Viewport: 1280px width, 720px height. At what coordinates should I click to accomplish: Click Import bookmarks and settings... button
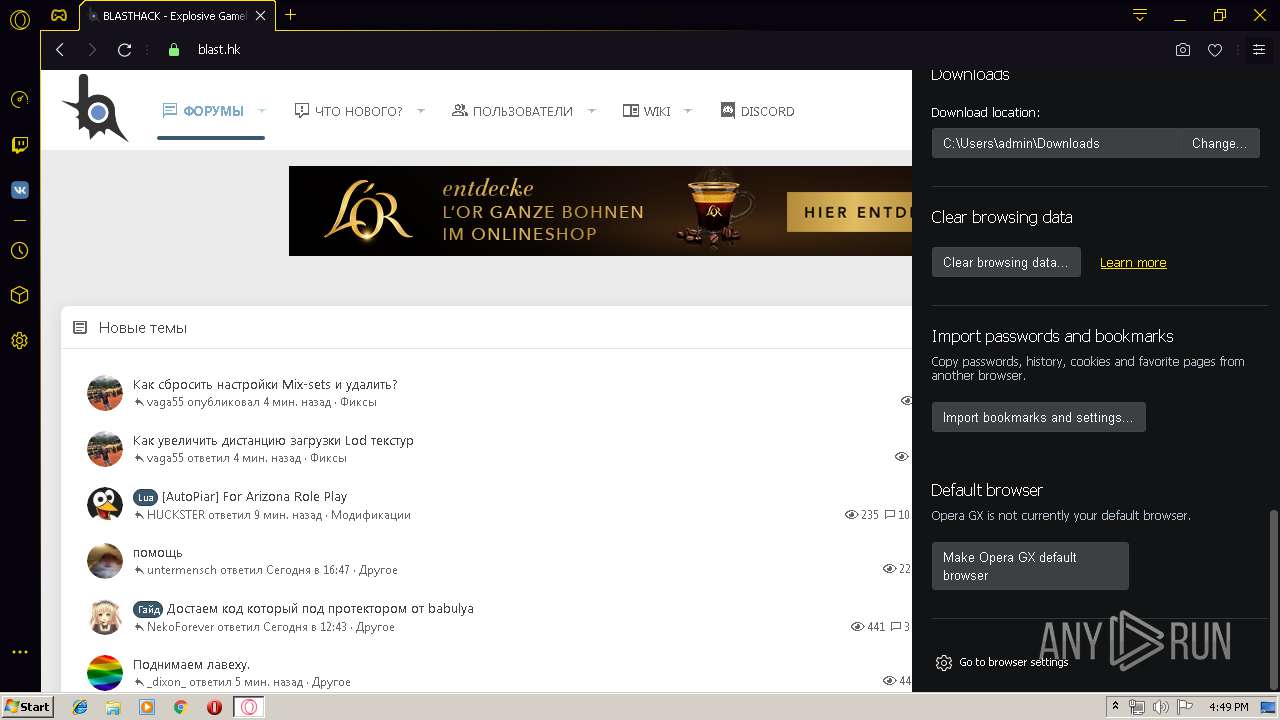[x=1038, y=417]
